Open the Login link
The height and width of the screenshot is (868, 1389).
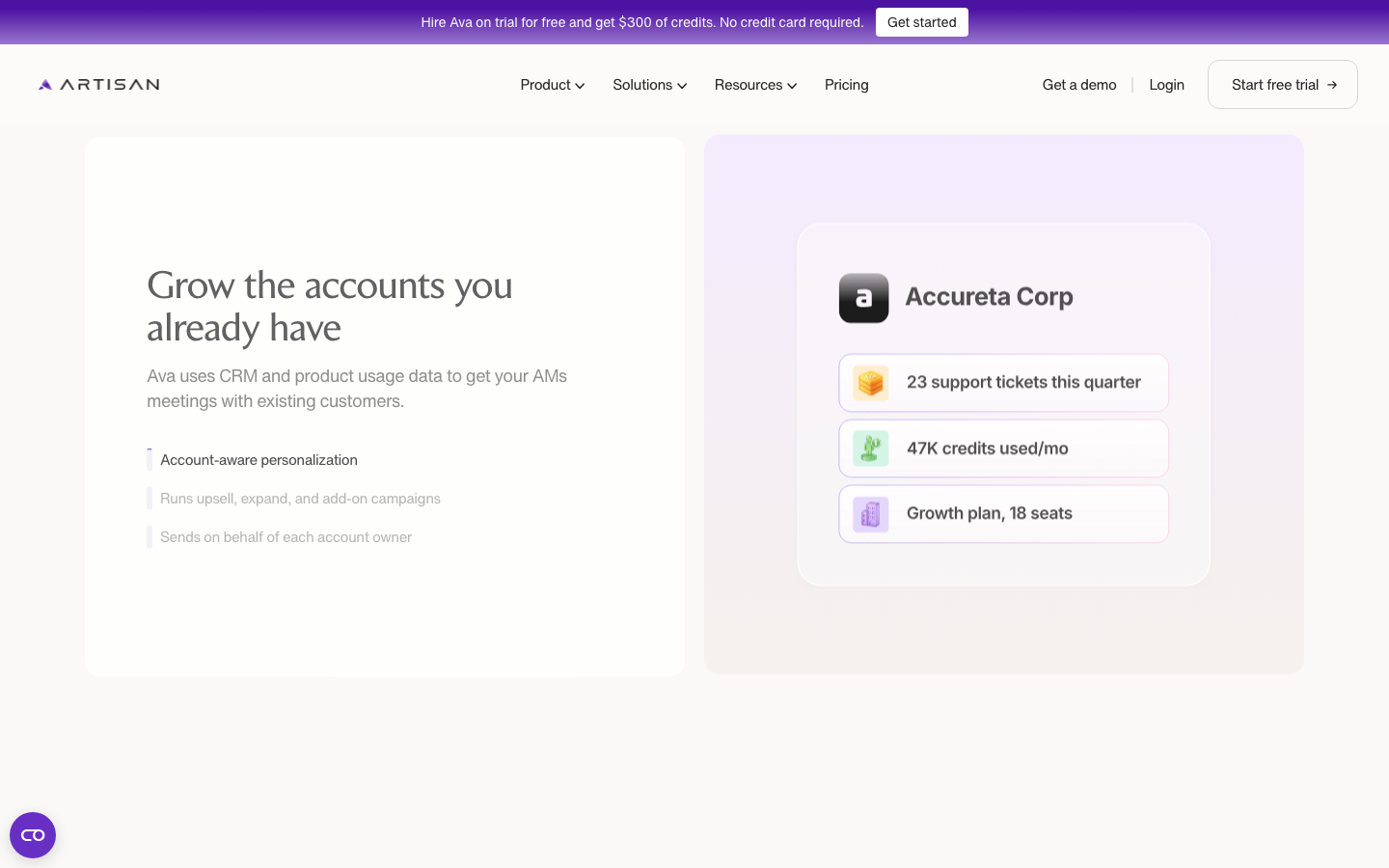tap(1166, 85)
